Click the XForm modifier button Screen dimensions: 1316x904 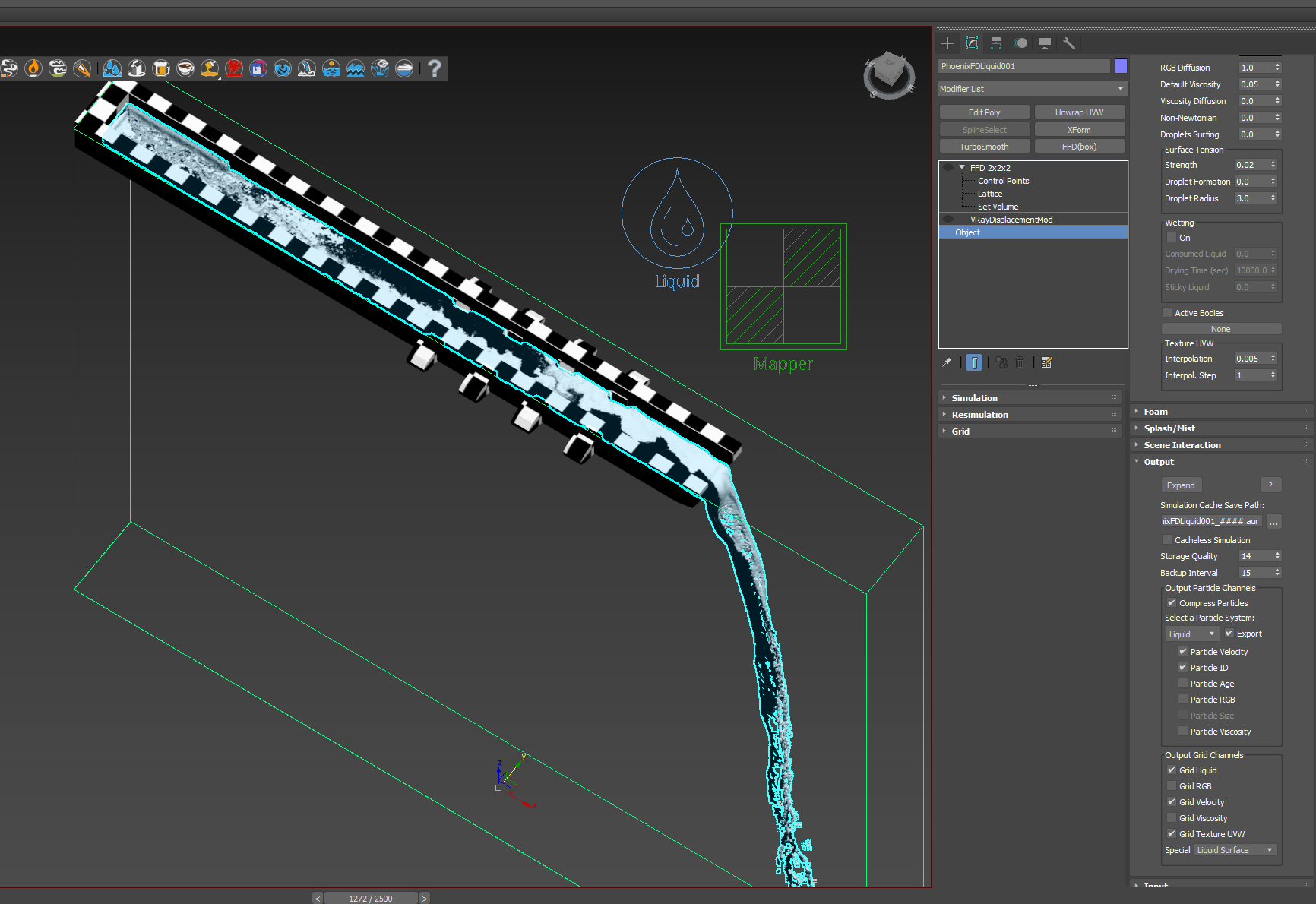tap(1079, 130)
